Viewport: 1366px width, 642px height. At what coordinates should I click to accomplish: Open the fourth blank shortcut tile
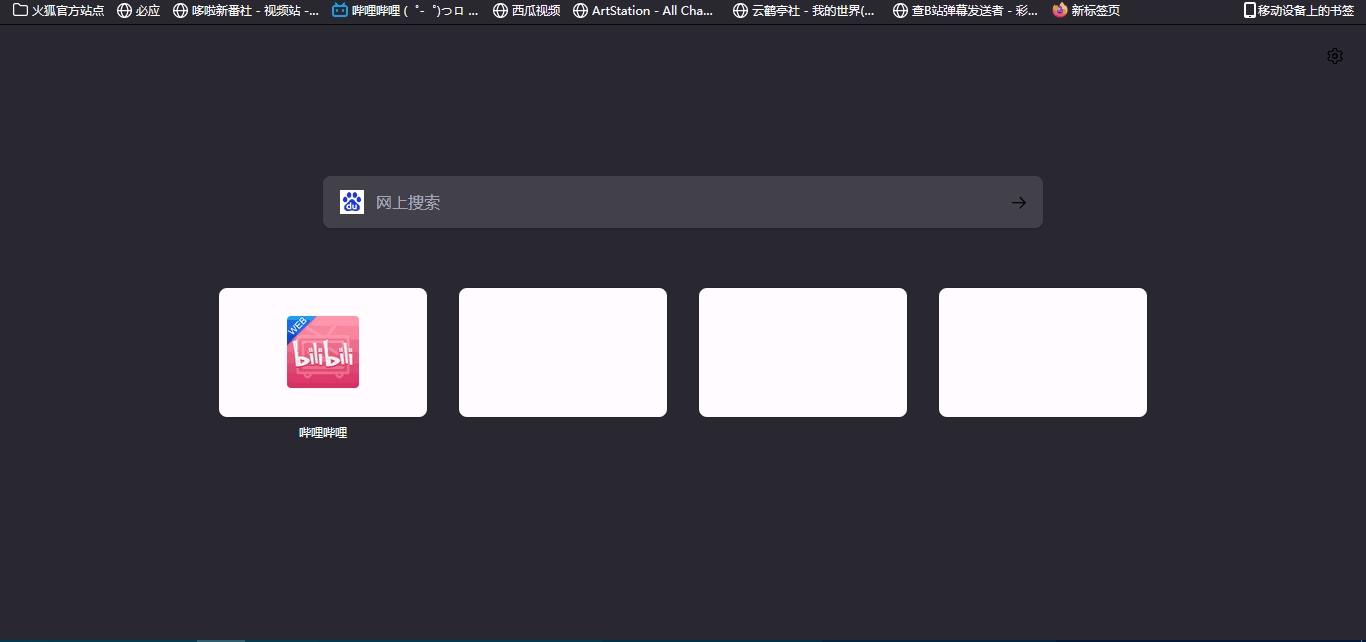(x=1043, y=352)
